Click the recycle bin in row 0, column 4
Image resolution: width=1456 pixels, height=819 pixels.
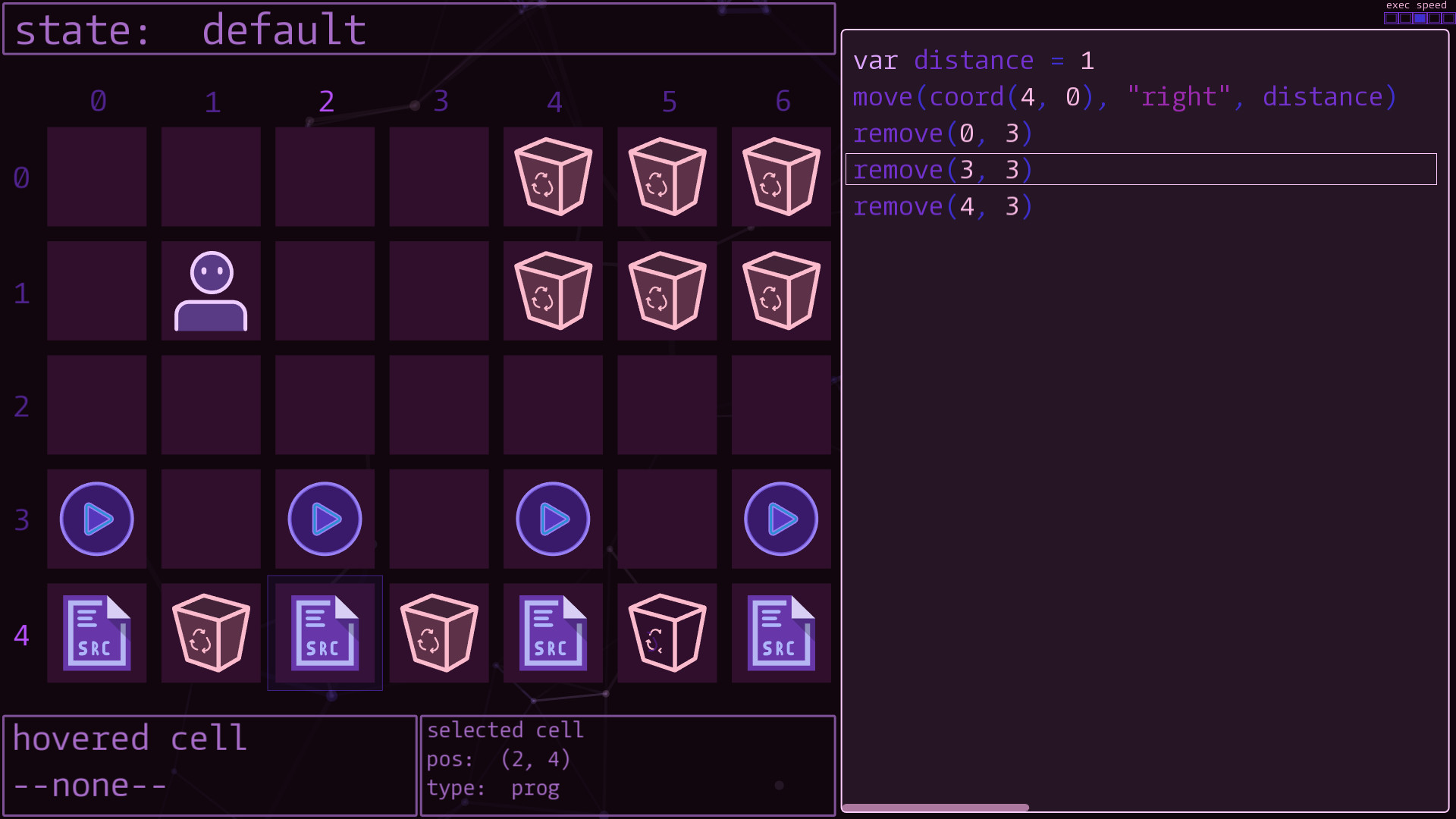click(x=552, y=177)
